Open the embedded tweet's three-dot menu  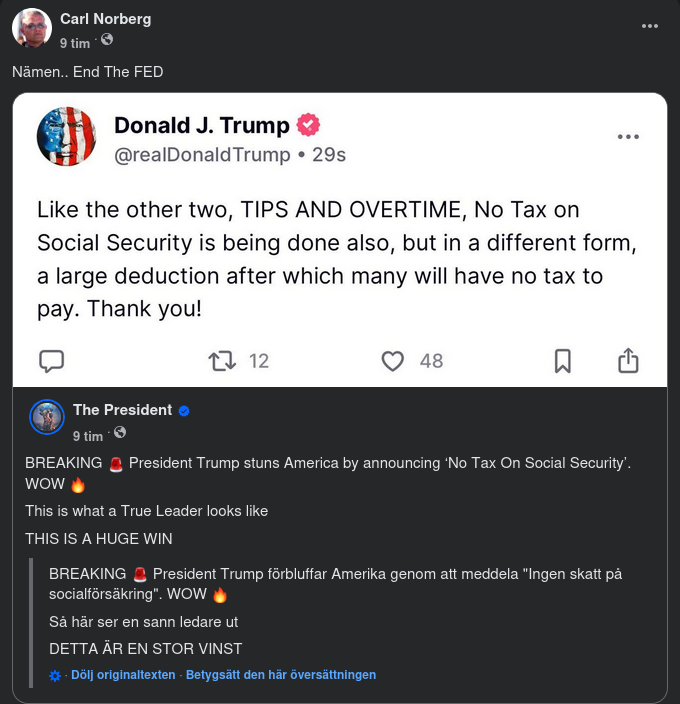[628, 137]
